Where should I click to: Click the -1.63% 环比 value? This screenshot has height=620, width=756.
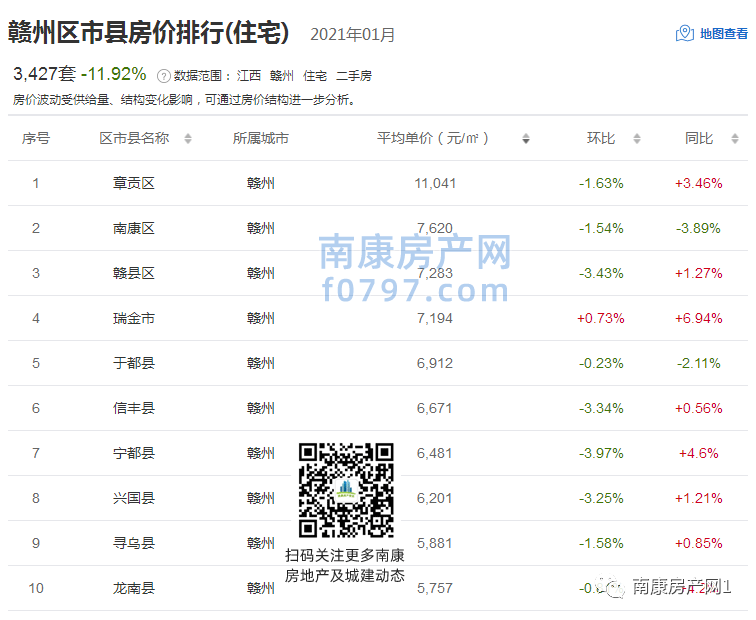[601, 183]
